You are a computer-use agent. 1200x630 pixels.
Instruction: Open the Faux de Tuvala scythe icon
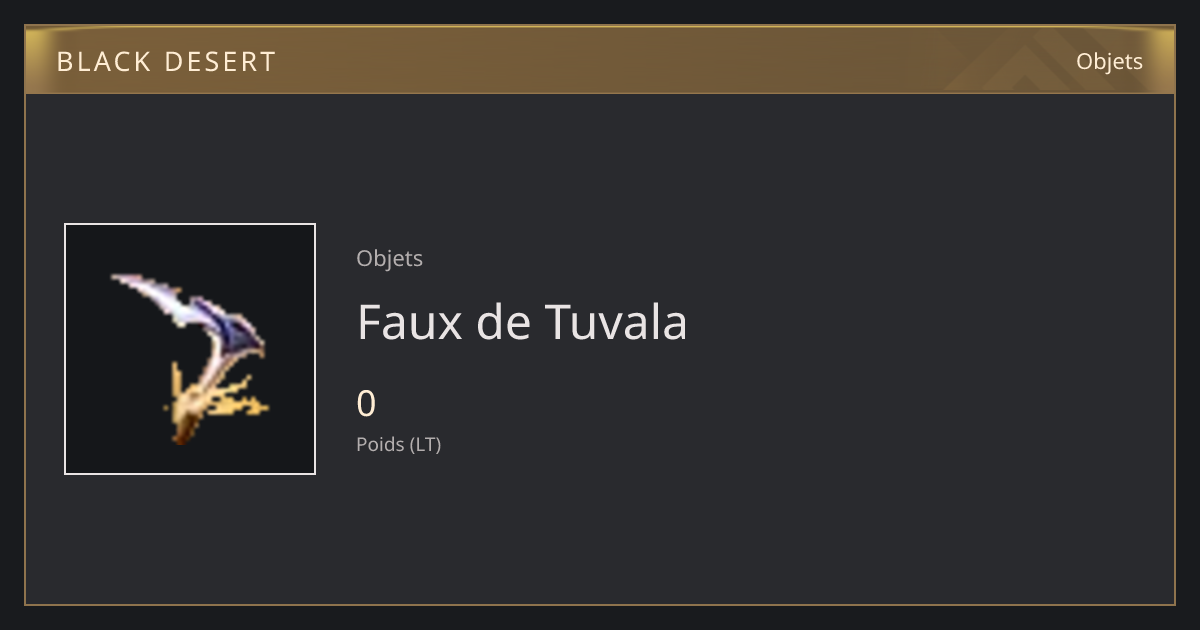coord(190,358)
